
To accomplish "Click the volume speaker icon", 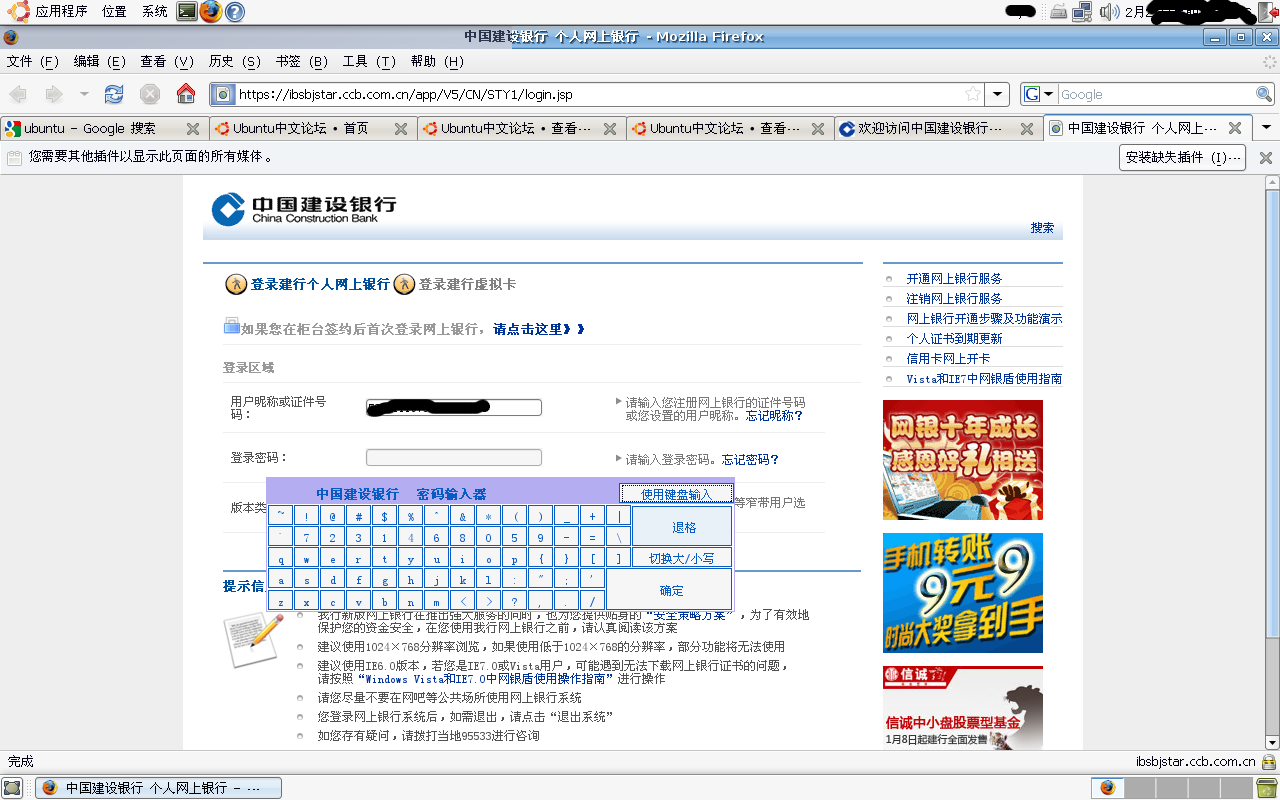I will pos(1109,12).
